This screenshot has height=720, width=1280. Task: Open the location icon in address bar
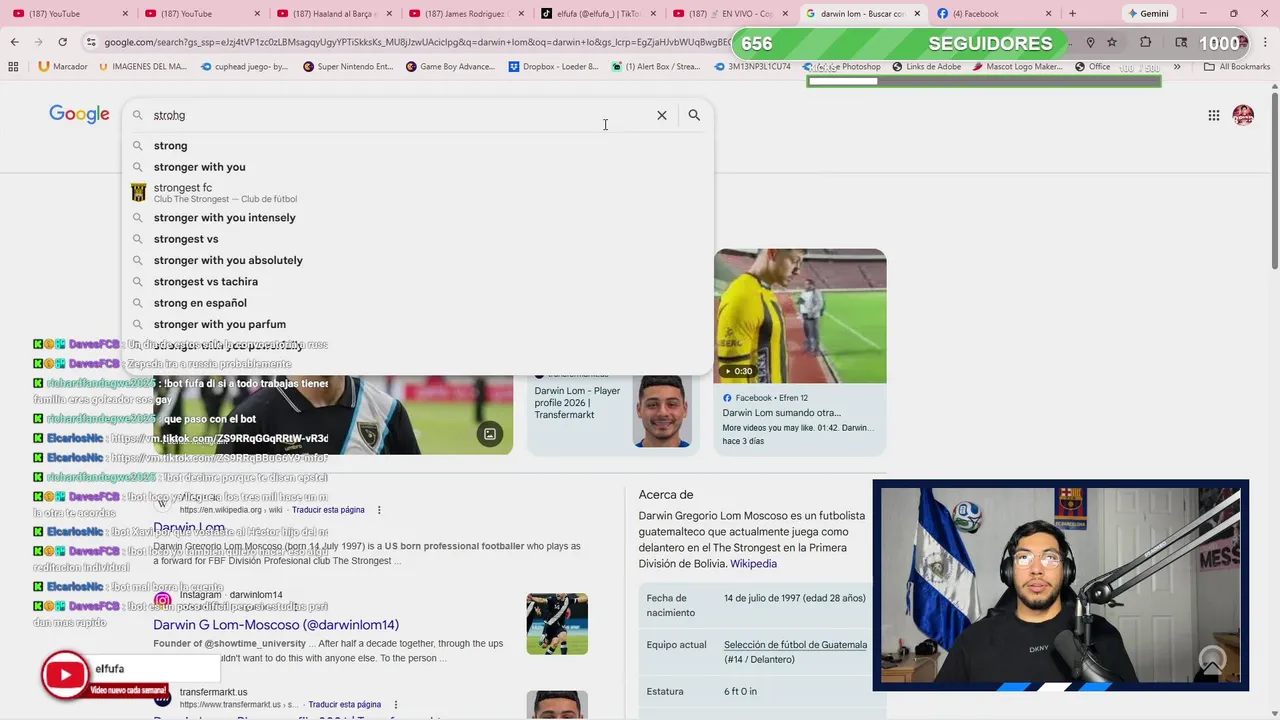point(1090,42)
